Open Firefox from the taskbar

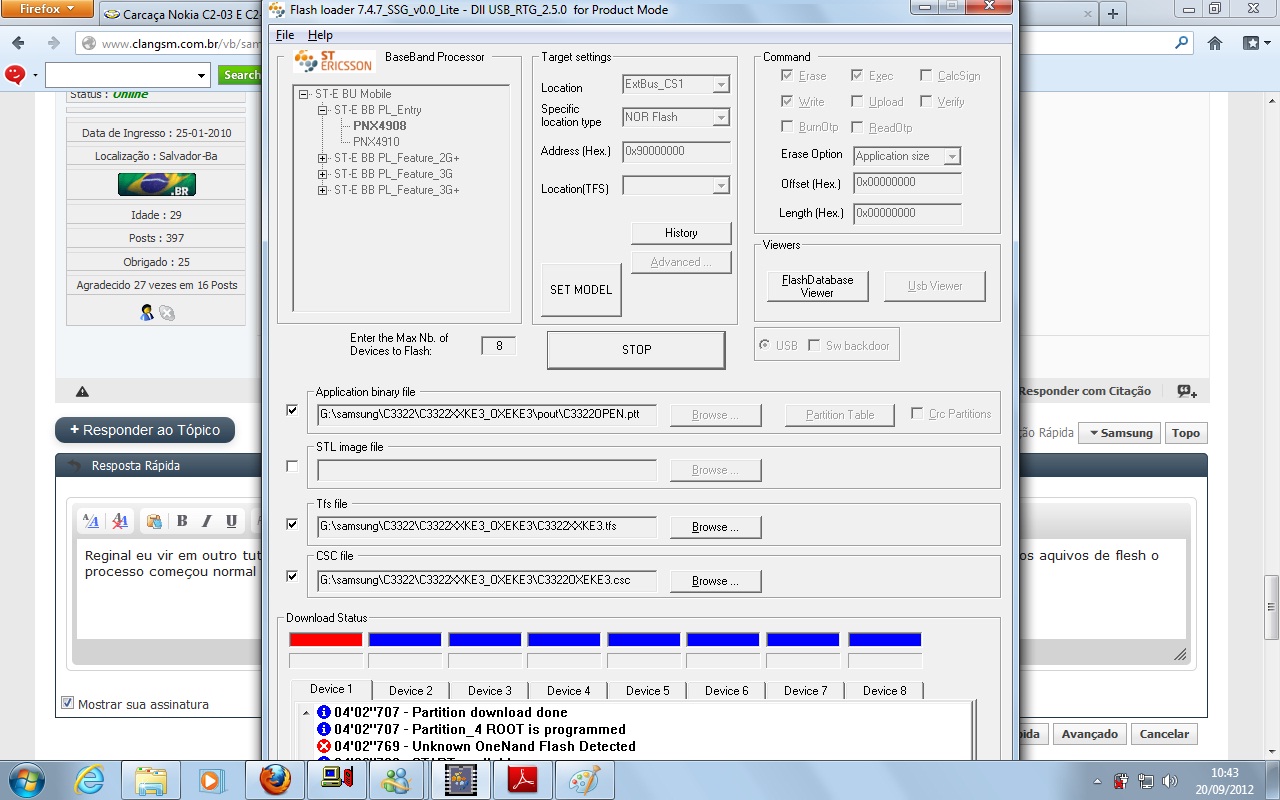click(275, 780)
